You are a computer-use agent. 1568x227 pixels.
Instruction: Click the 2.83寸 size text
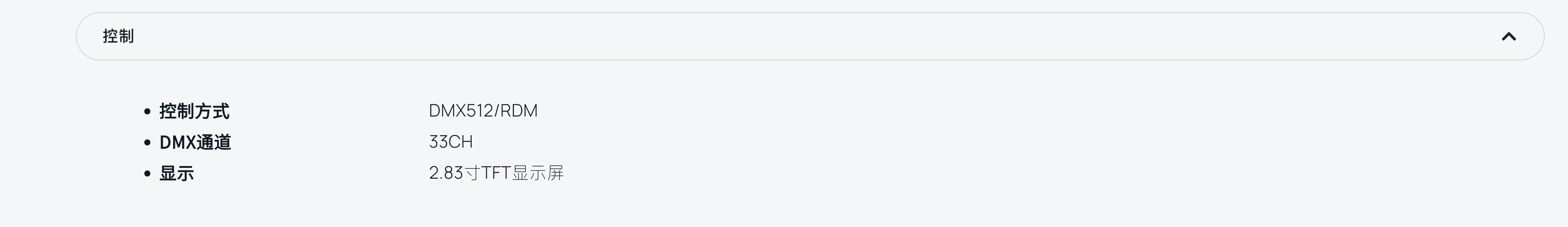click(454, 173)
